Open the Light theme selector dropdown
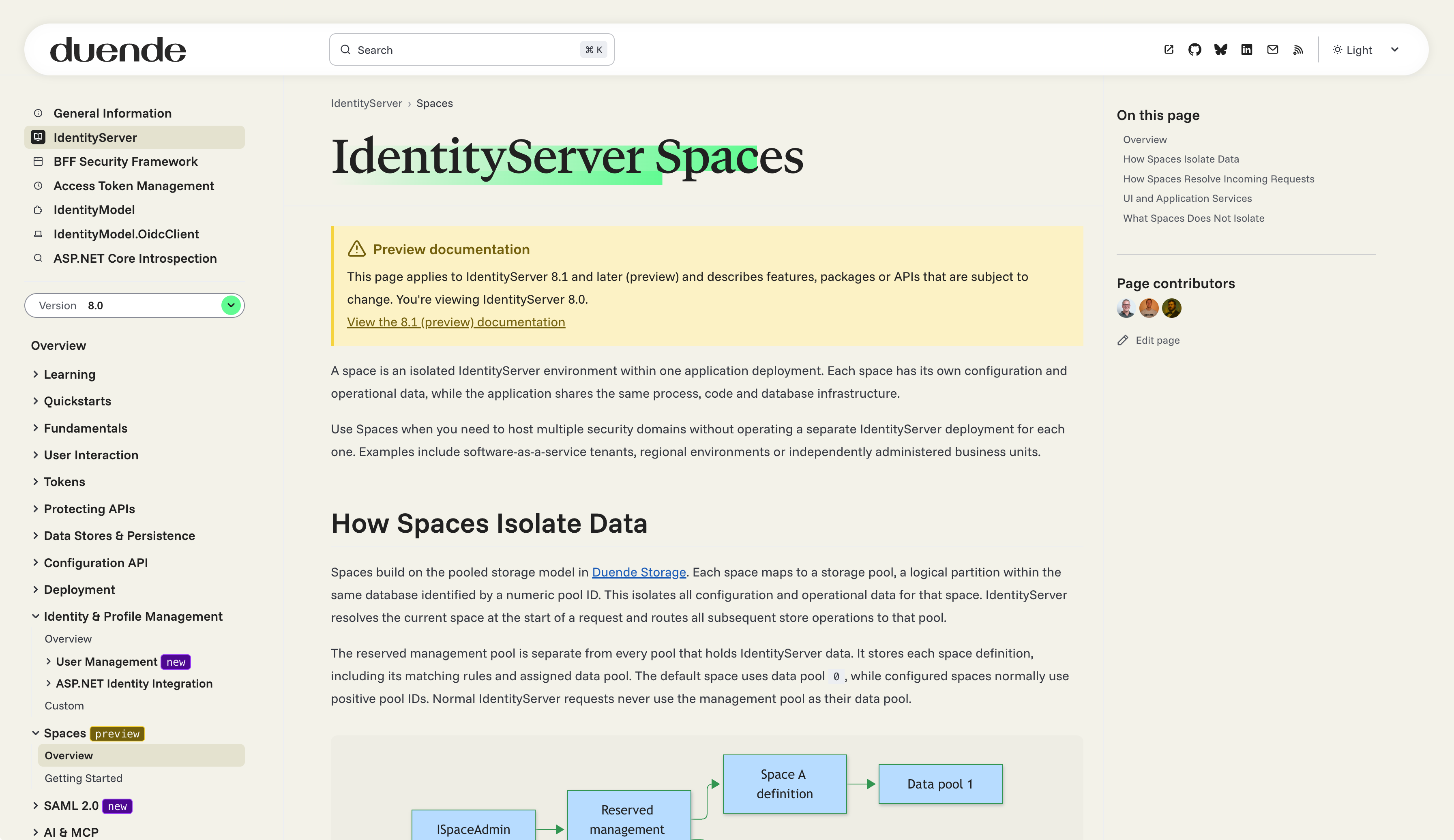Image resolution: width=1454 pixels, height=840 pixels. [1366, 49]
